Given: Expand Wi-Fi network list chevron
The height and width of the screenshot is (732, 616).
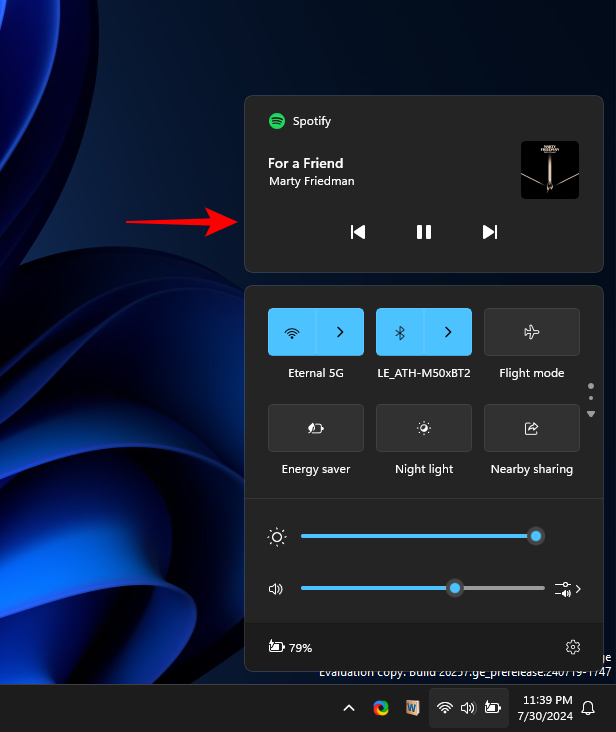Looking at the screenshot, I should tap(340, 332).
